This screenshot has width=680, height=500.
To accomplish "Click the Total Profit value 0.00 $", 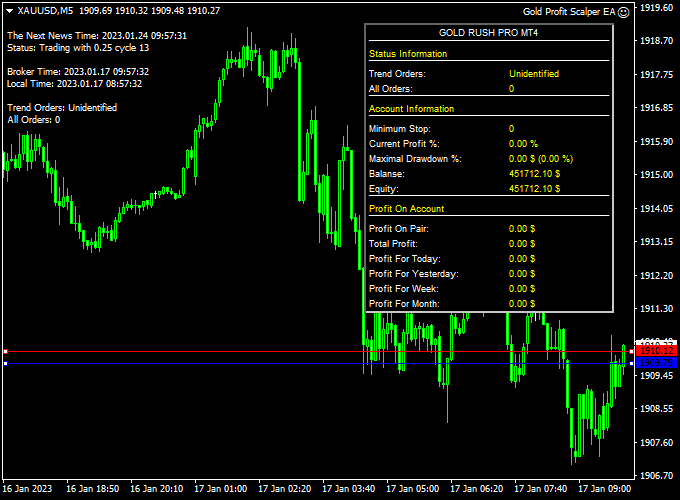I will pyautogui.click(x=522, y=244).
